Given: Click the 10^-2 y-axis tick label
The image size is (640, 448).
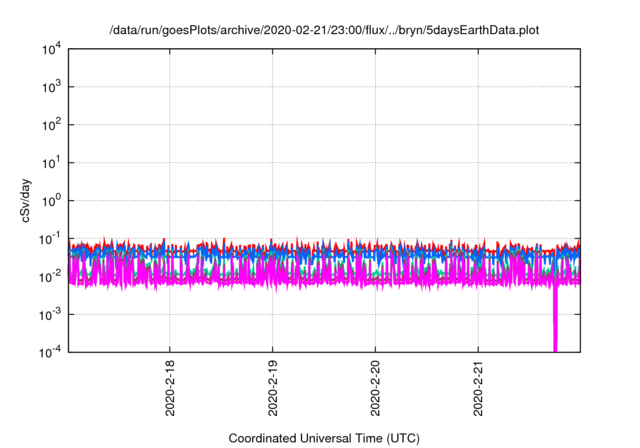Looking at the screenshot, I should pos(50,277).
